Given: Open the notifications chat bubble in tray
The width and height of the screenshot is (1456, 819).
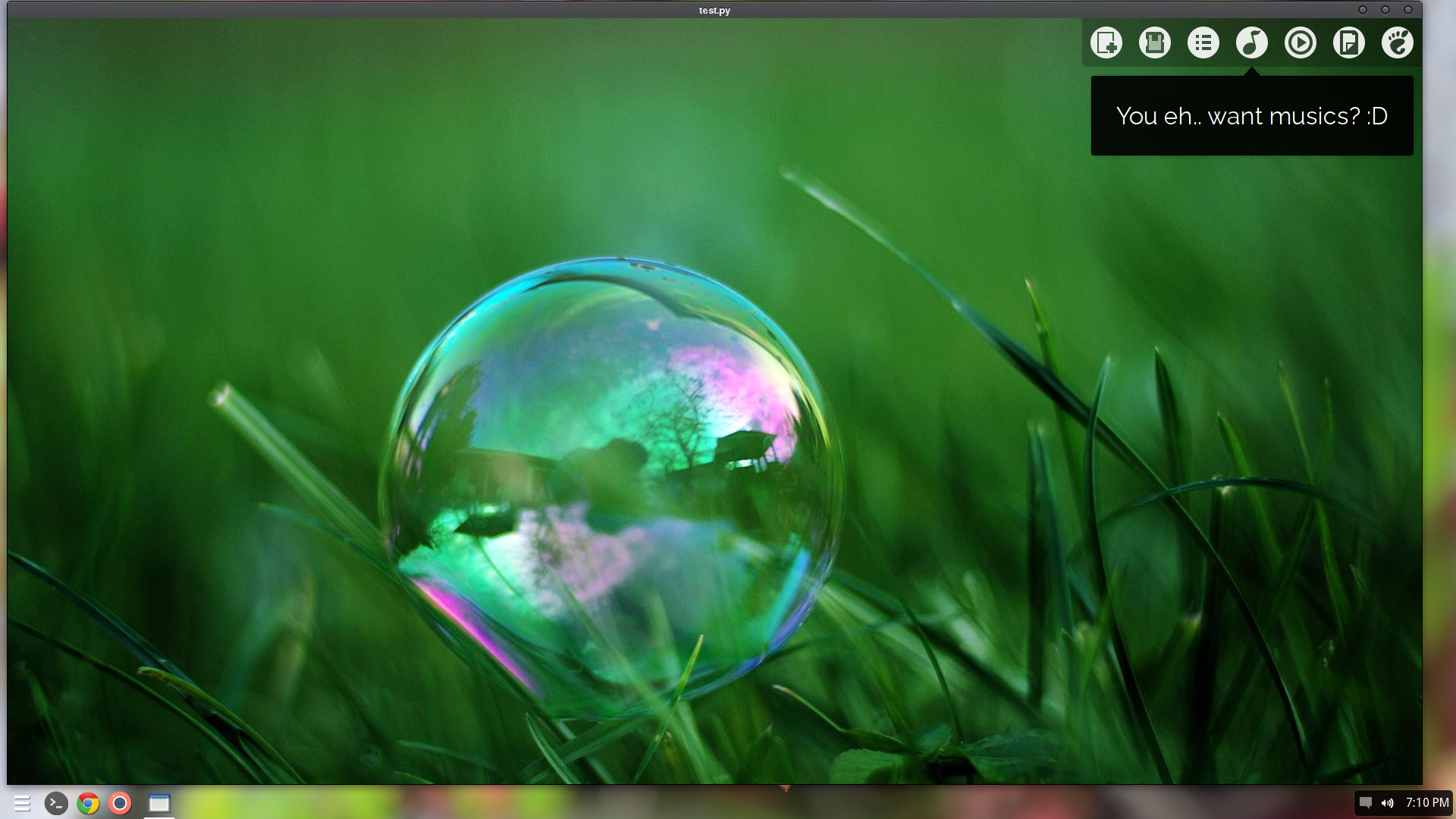Looking at the screenshot, I should 1366,802.
